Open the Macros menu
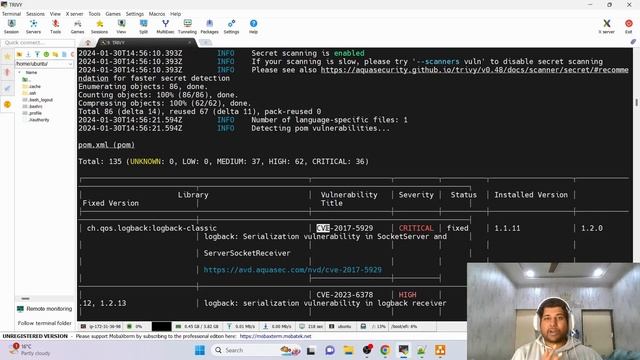The width and height of the screenshot is (640, 360). (x=157, y=14)
